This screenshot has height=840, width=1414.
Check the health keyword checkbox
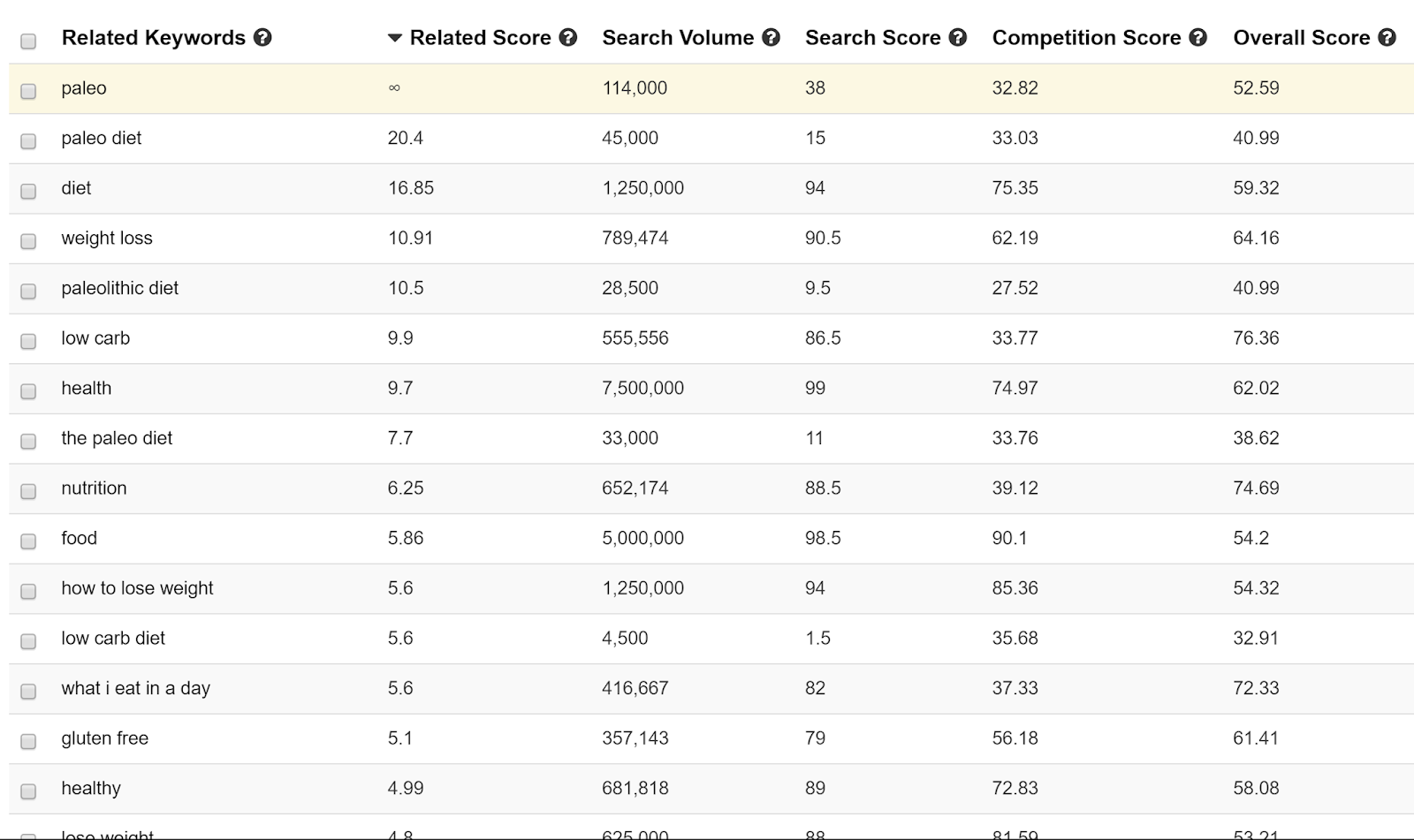(x=28, y=391)
